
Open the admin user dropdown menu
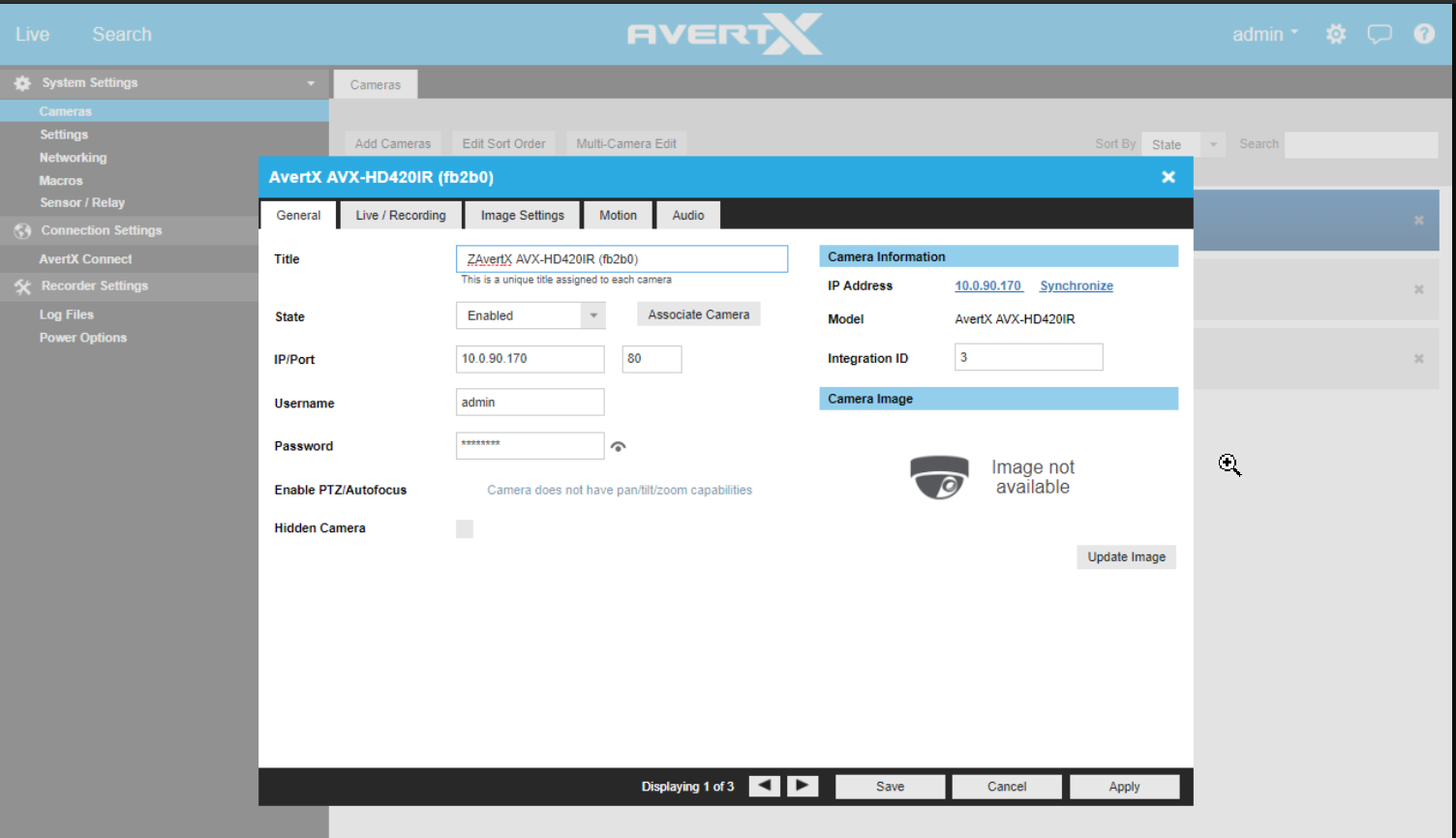(1265, 35)
